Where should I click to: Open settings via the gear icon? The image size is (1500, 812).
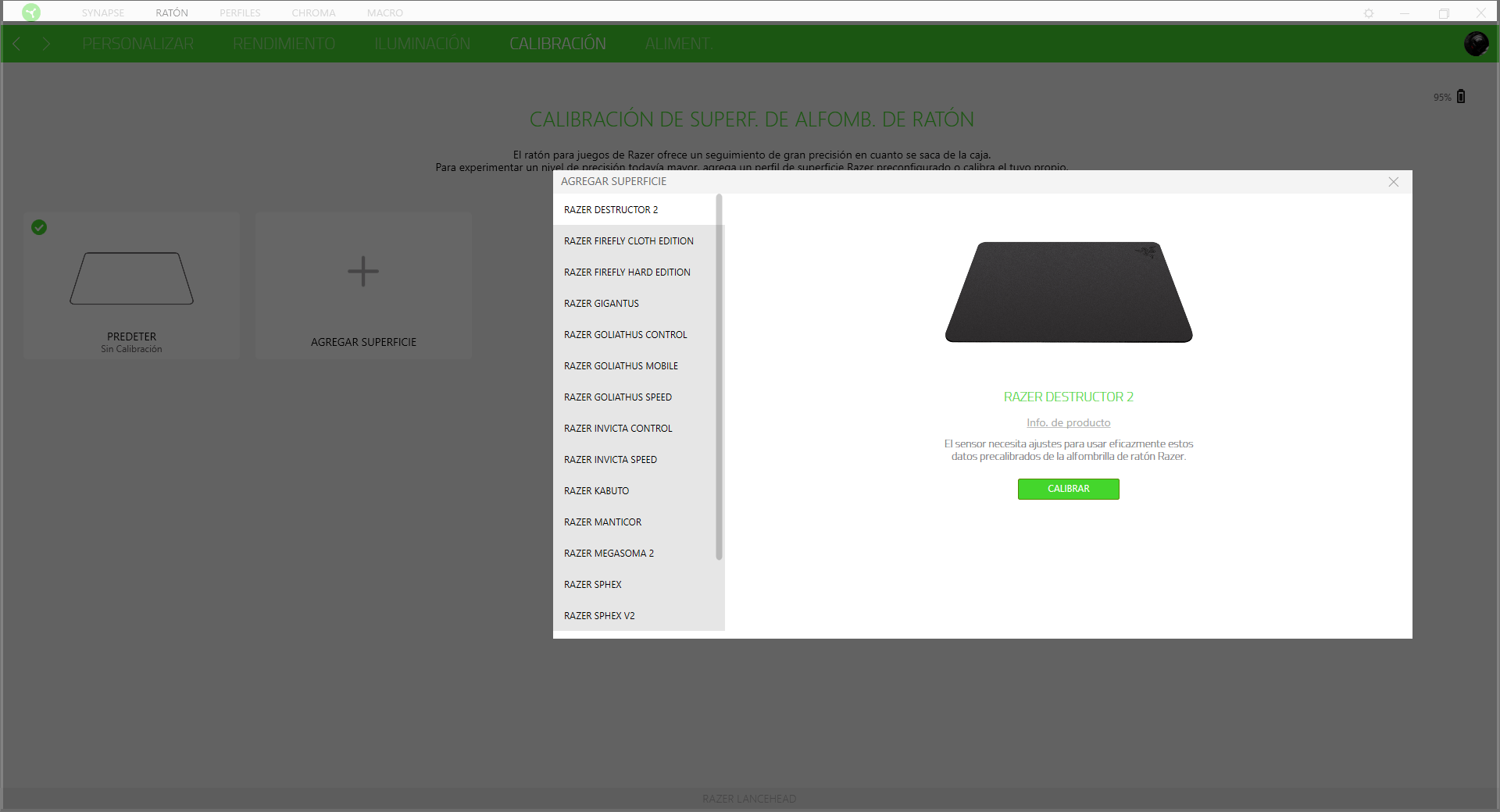(x=1369, y=13)
